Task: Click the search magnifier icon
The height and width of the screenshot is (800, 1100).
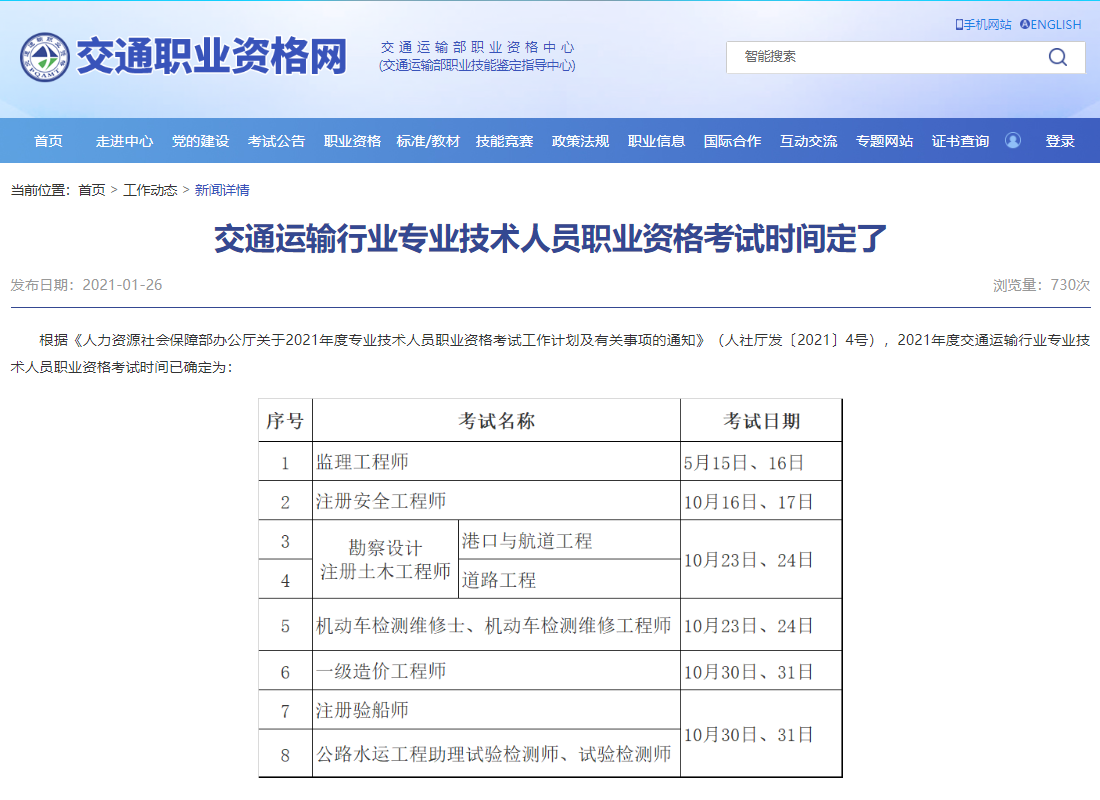Action: (x=1057, y=57)
